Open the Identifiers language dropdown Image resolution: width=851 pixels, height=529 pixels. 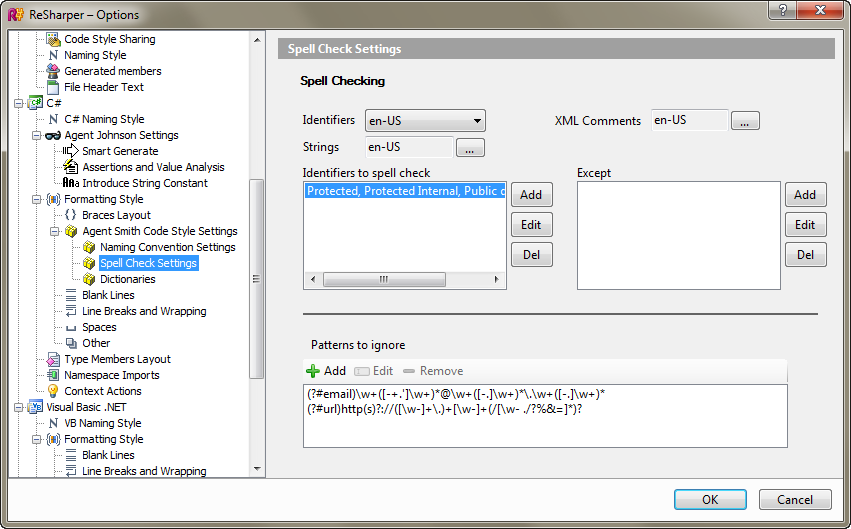coord(425,120)
